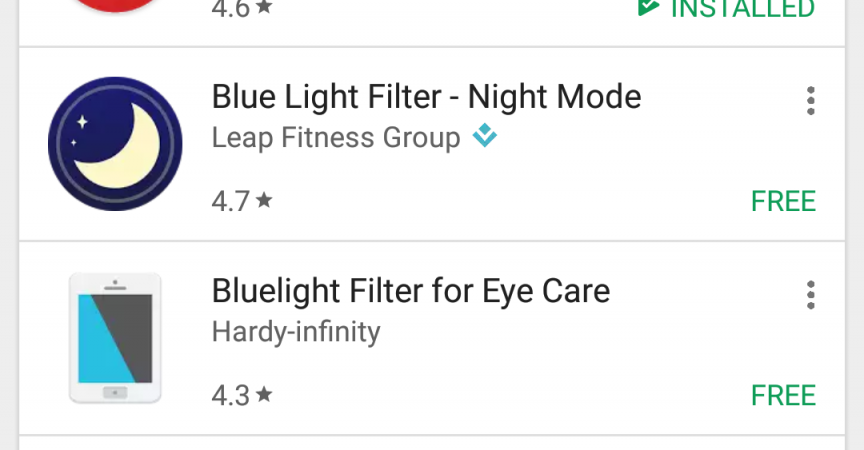Tap the star beside the 4.6 rating
The width and height of the screenshot is (864, 450).
pos(264,7)
